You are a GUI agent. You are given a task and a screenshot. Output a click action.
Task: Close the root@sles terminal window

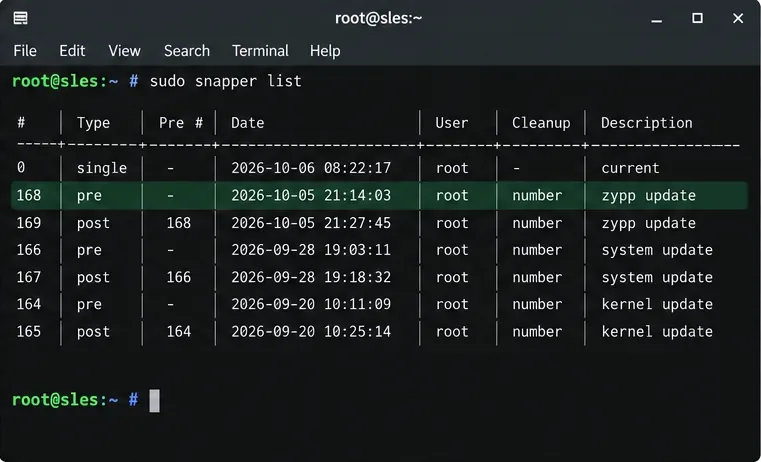click(738, 18)
